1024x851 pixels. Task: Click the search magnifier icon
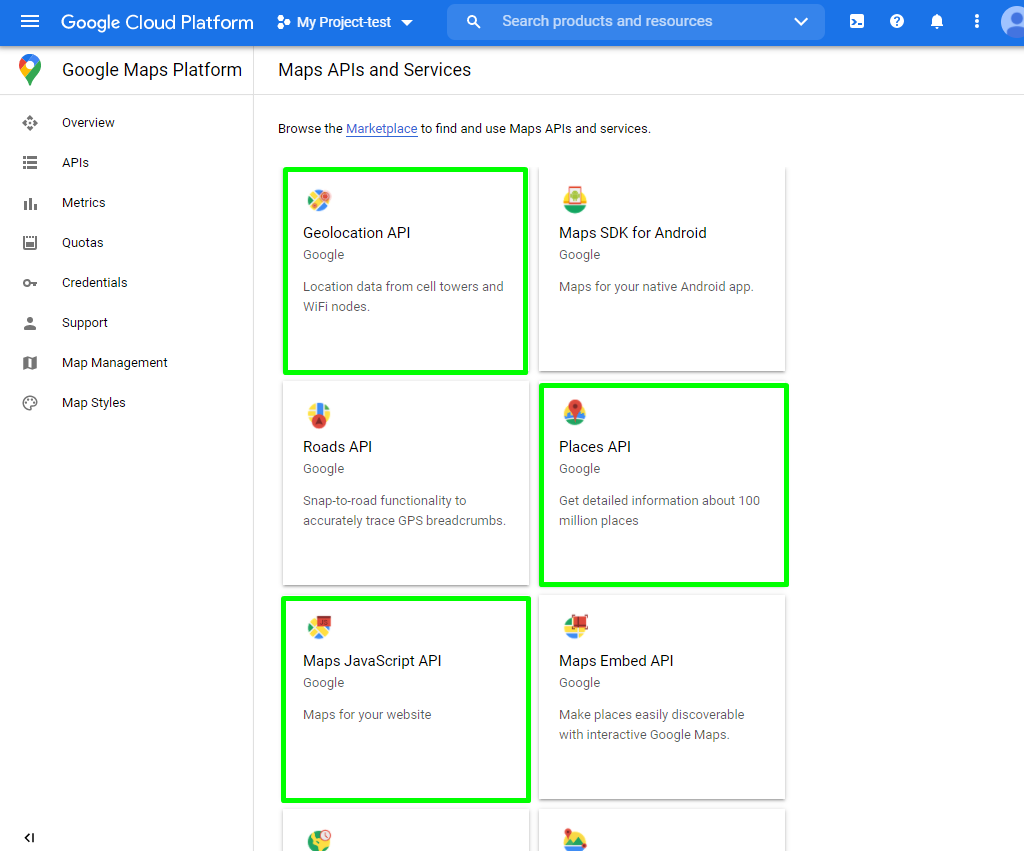[x=473, y=22]
